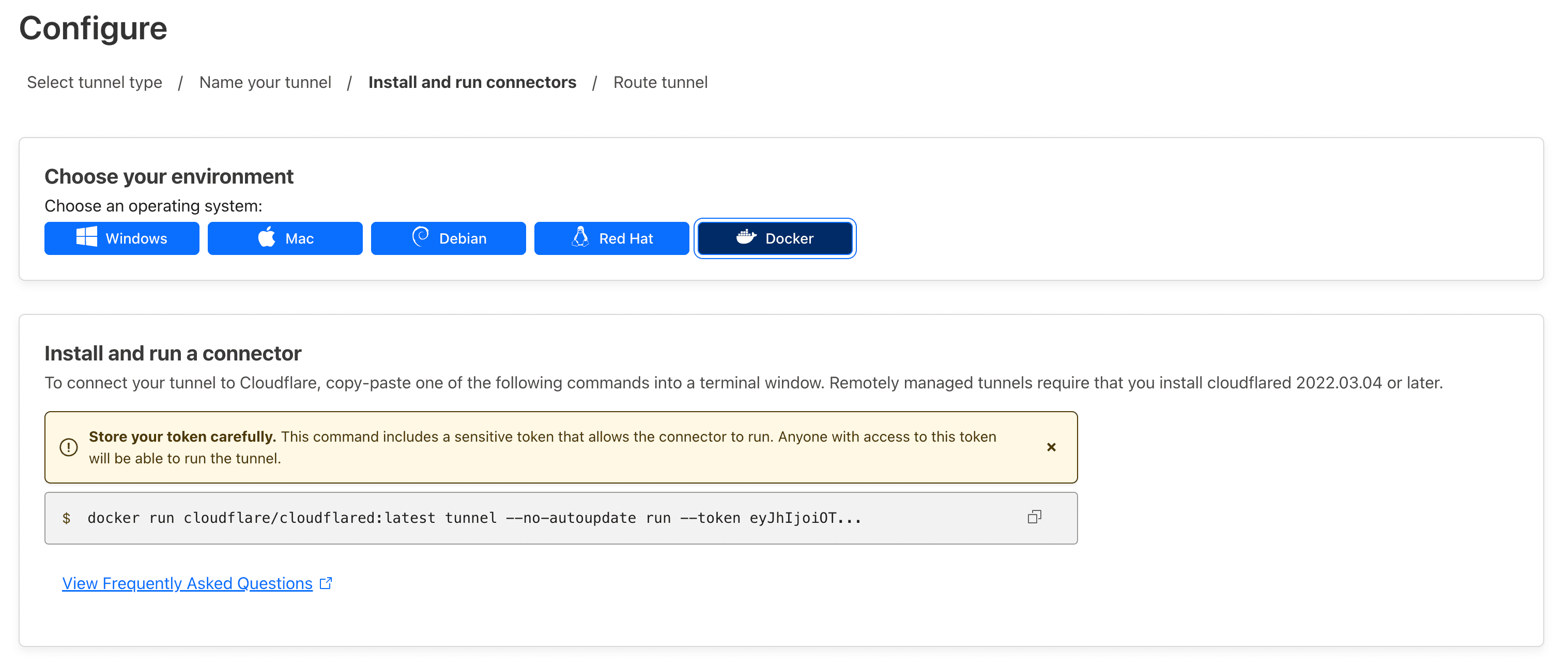Select the Windows operating system button
The image size is (1568, 663).
(x=122, y=238)
